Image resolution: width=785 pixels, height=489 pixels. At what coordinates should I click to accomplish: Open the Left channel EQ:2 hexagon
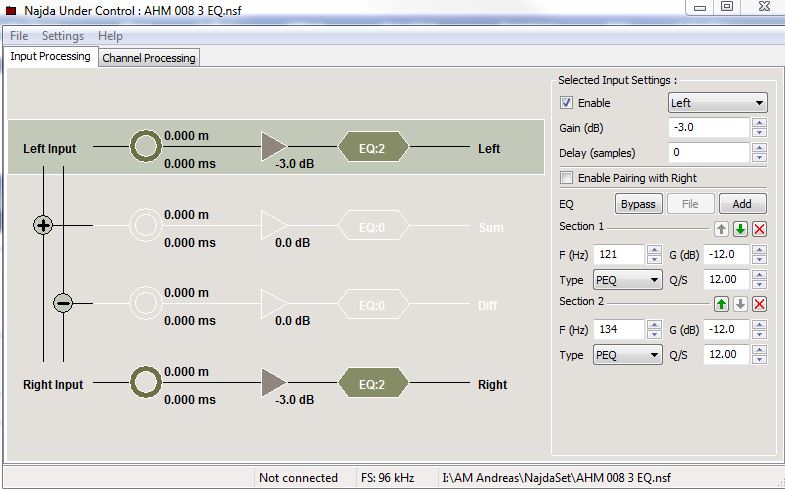coord(373,147)
